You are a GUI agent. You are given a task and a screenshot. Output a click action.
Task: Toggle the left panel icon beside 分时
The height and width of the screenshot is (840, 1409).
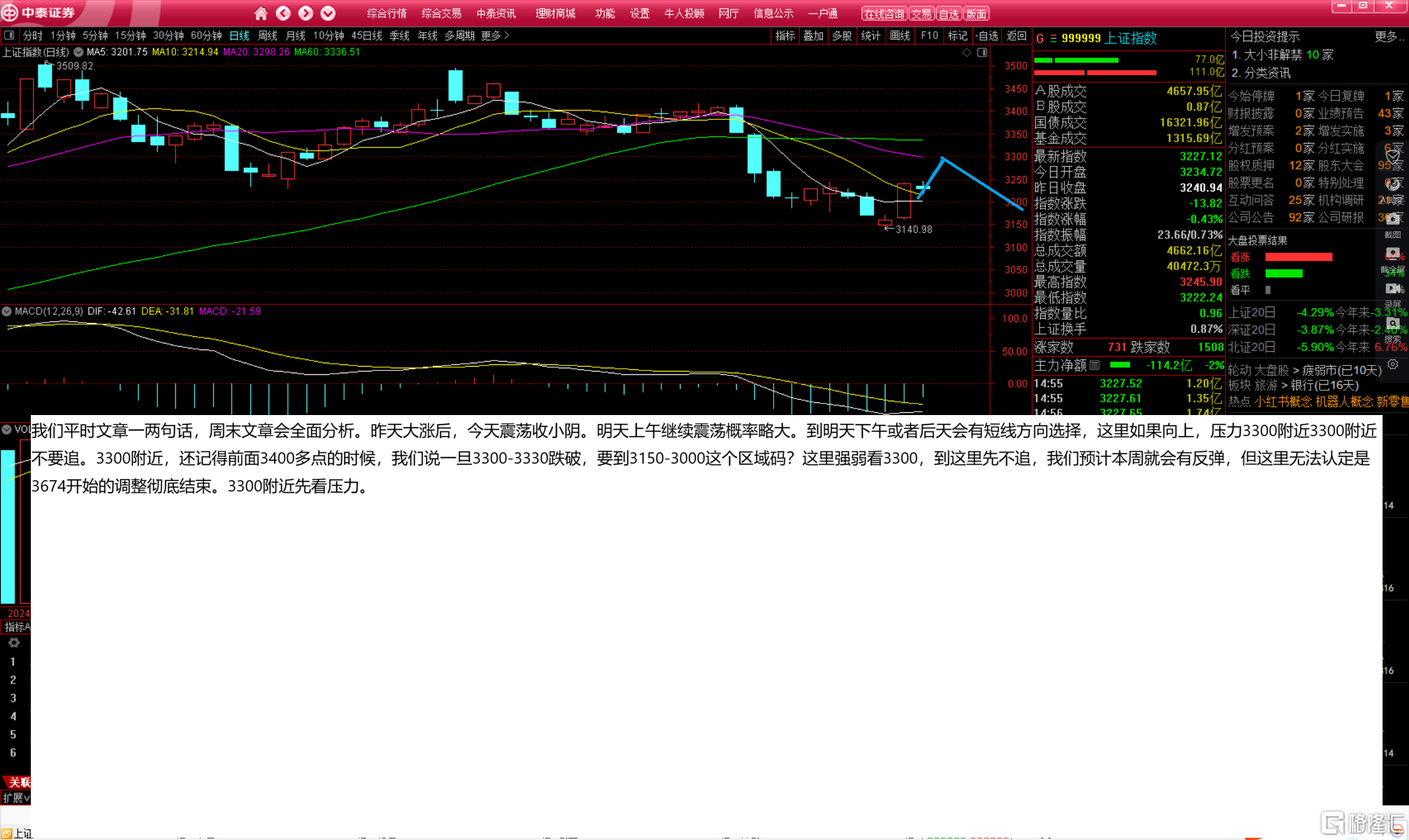pos(8,35)
